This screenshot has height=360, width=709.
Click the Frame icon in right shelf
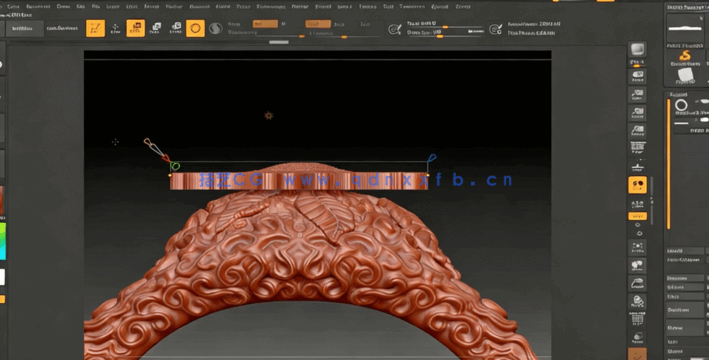pyautogui.click(x=638, y=247)
